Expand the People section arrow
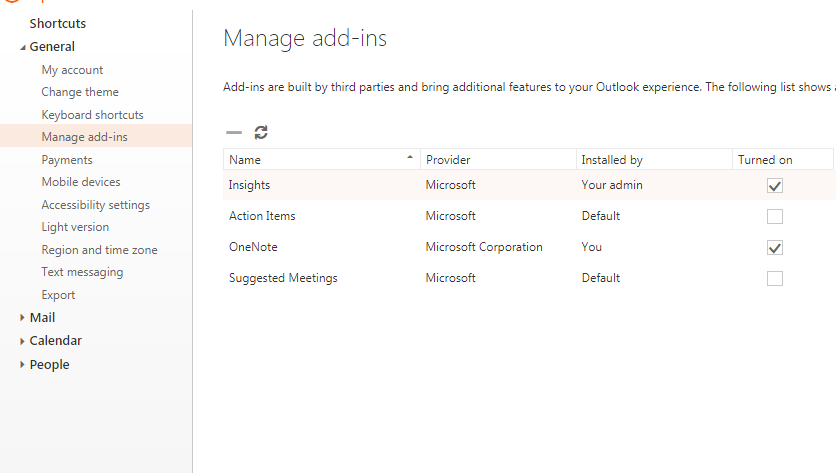836x473 pixels. (22, 364)
